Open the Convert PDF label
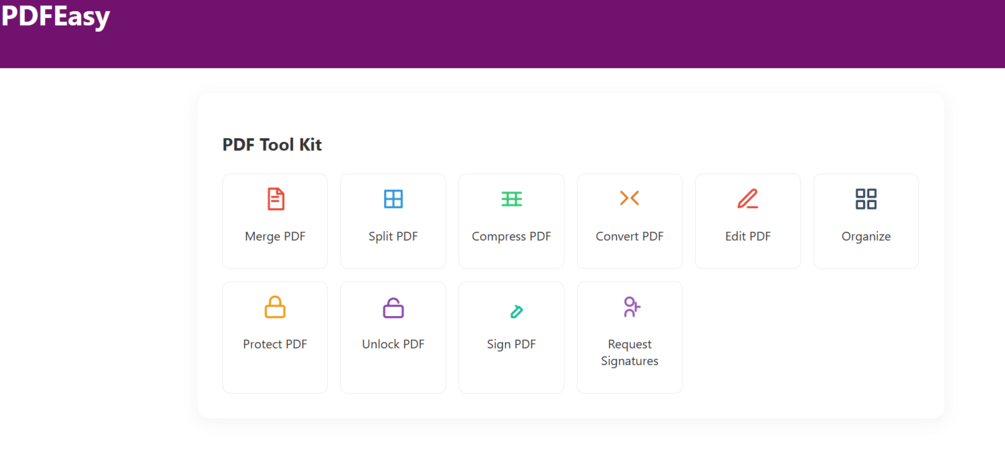This screenshot has width=1005, height=450. tap(629, 237)
